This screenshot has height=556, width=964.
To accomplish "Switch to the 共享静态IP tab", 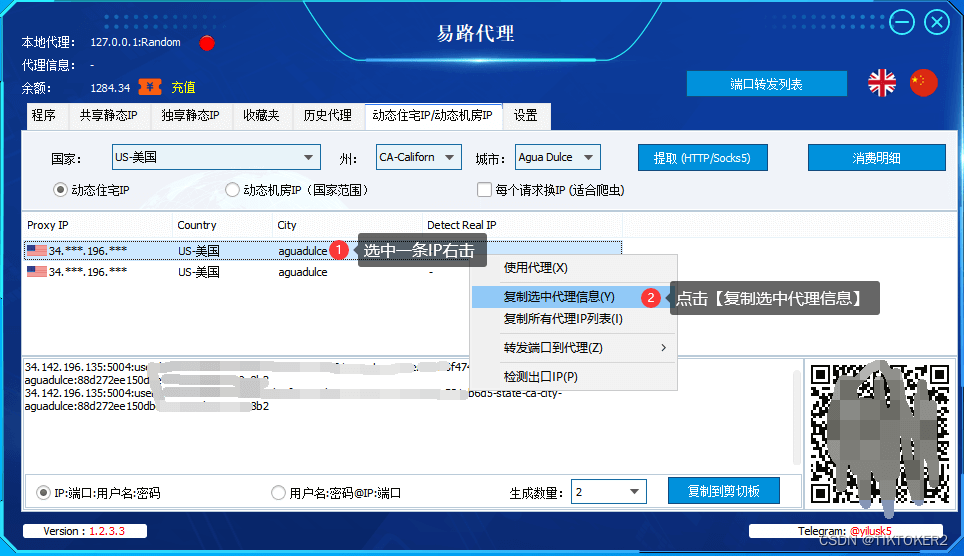I will (108, 116).
